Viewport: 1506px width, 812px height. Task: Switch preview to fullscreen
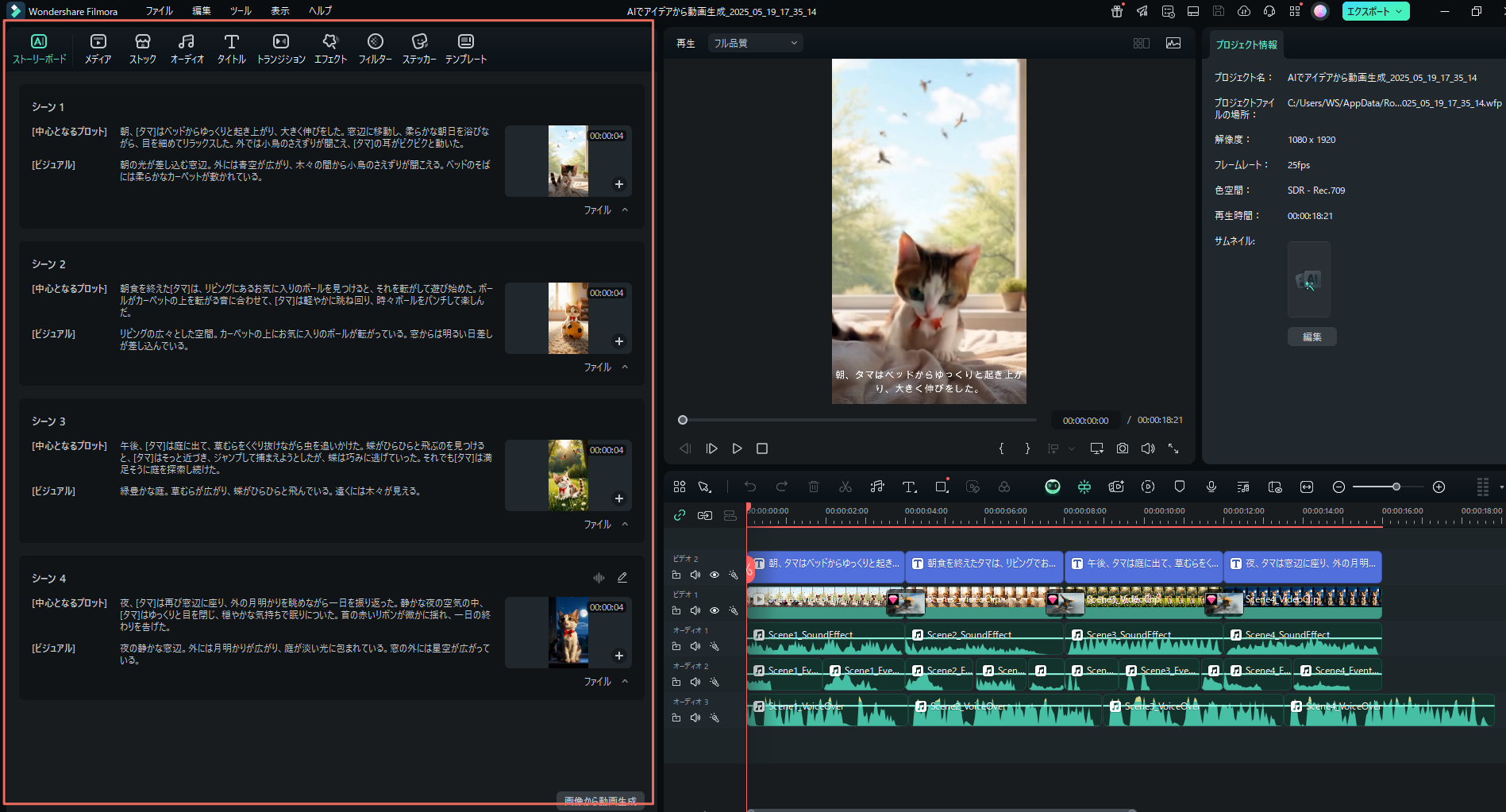click(1173, 448)
